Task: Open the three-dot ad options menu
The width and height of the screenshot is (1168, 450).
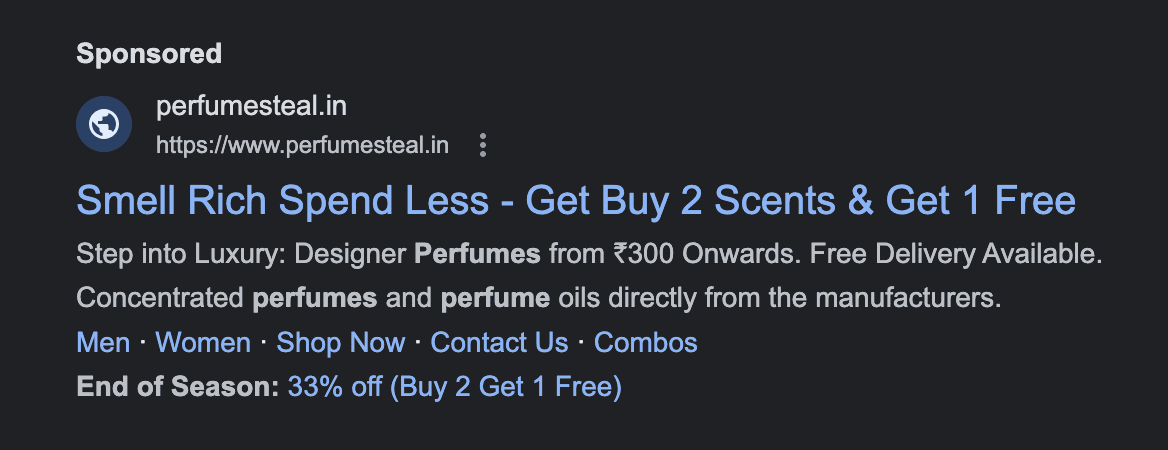Action: tap(483, 146)
